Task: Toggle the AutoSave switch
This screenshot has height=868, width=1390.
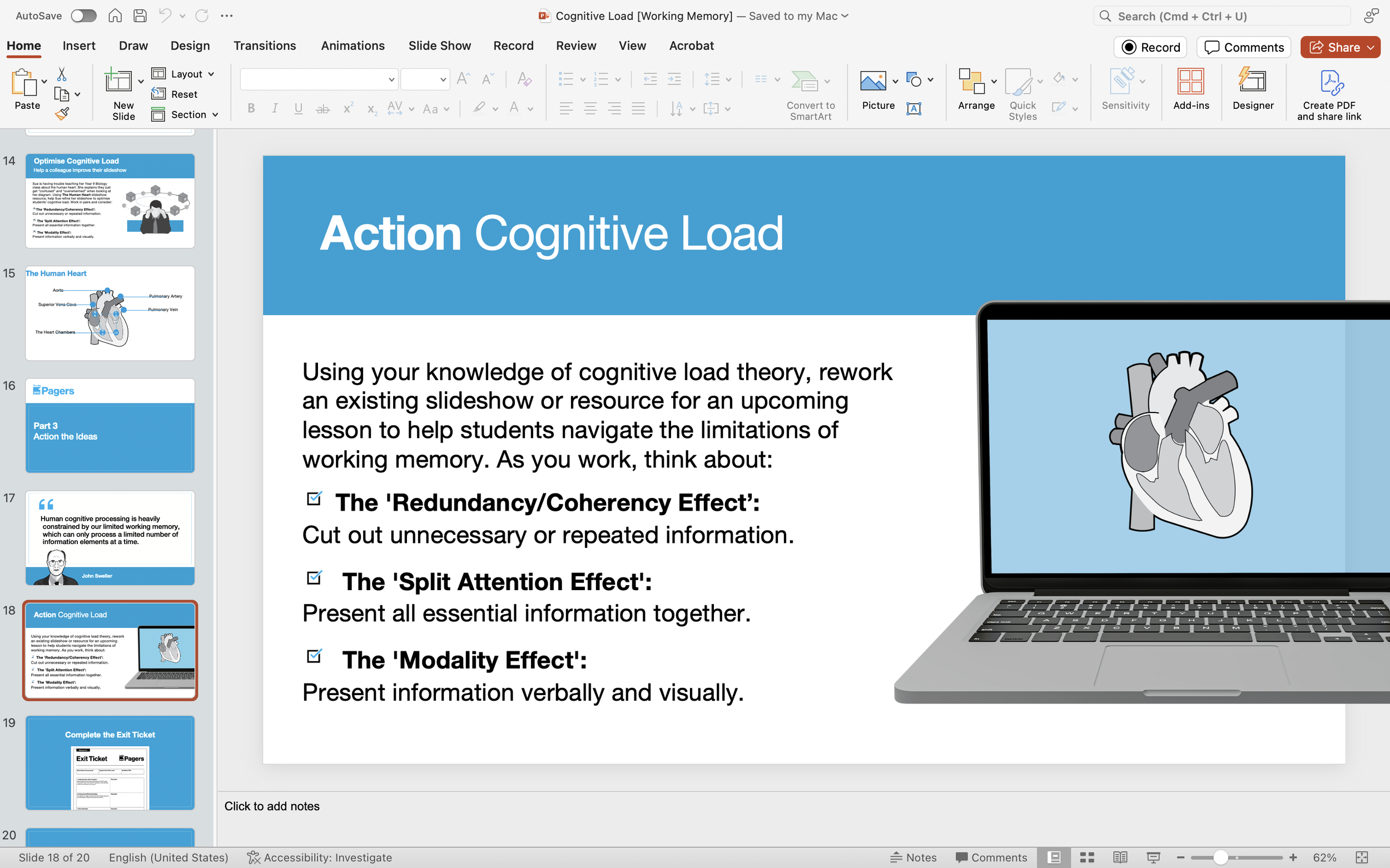Action: [x=83, y=16]
